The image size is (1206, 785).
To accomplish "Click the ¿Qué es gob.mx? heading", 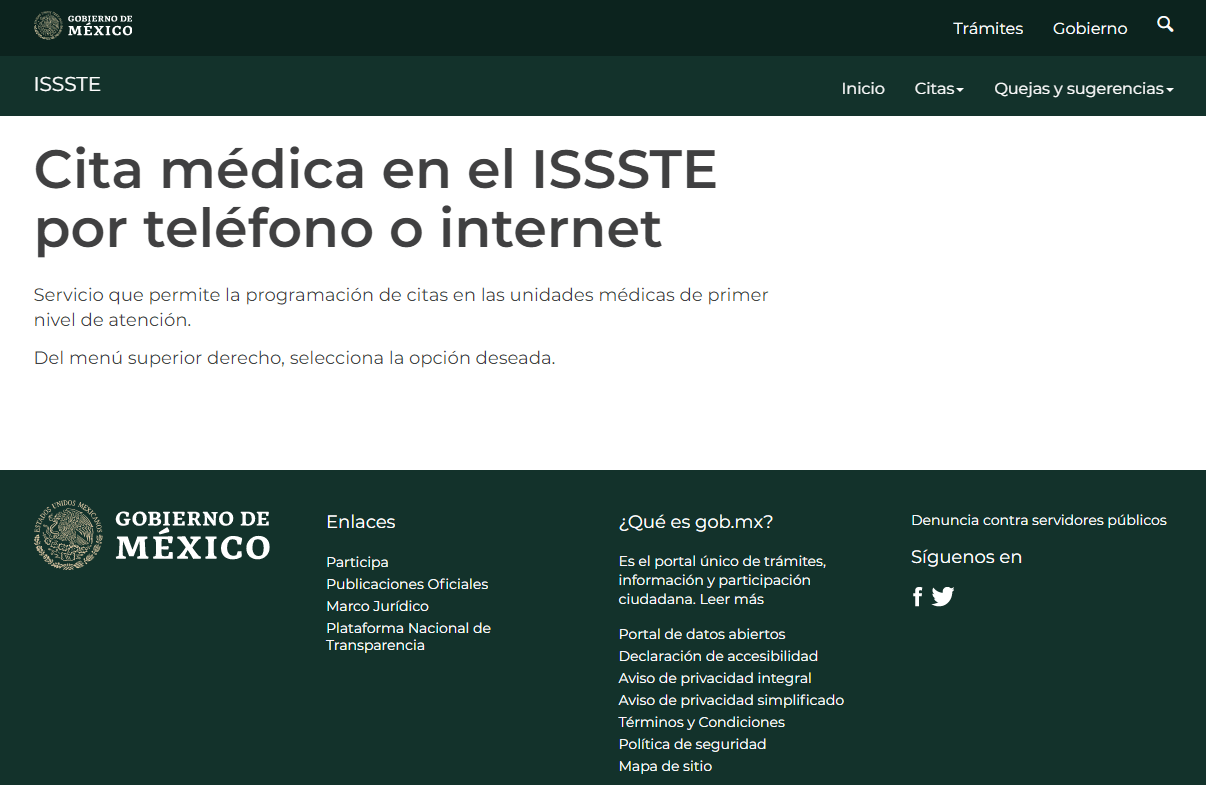I will [x=696, y=522].
